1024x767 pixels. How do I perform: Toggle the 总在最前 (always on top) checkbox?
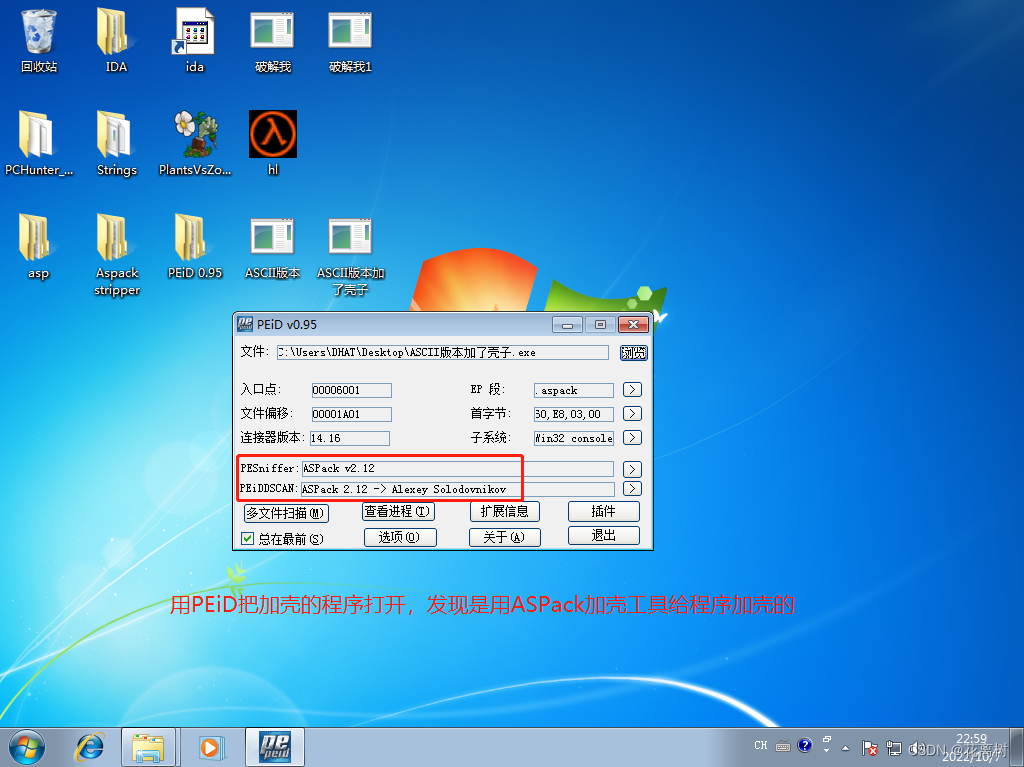[x=248, y=539]
